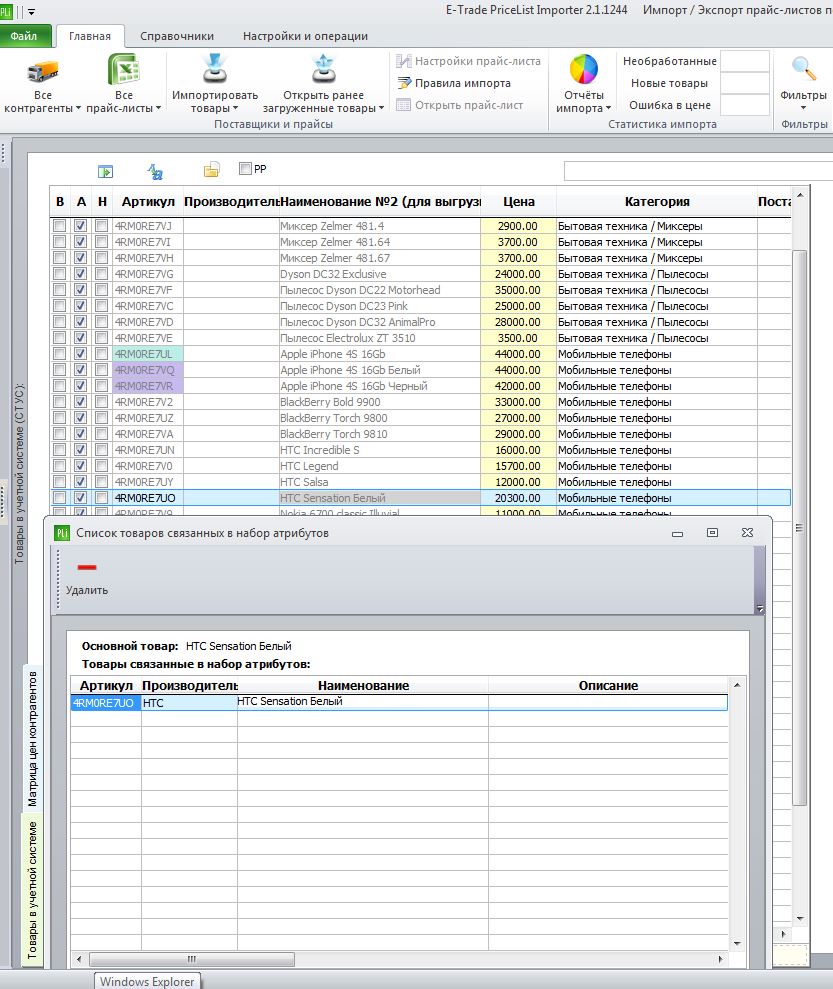Toggle column A checkbox for Dyson DC32 Exclusive
Viewport: 833px width, 989px height.
[80, 274]
